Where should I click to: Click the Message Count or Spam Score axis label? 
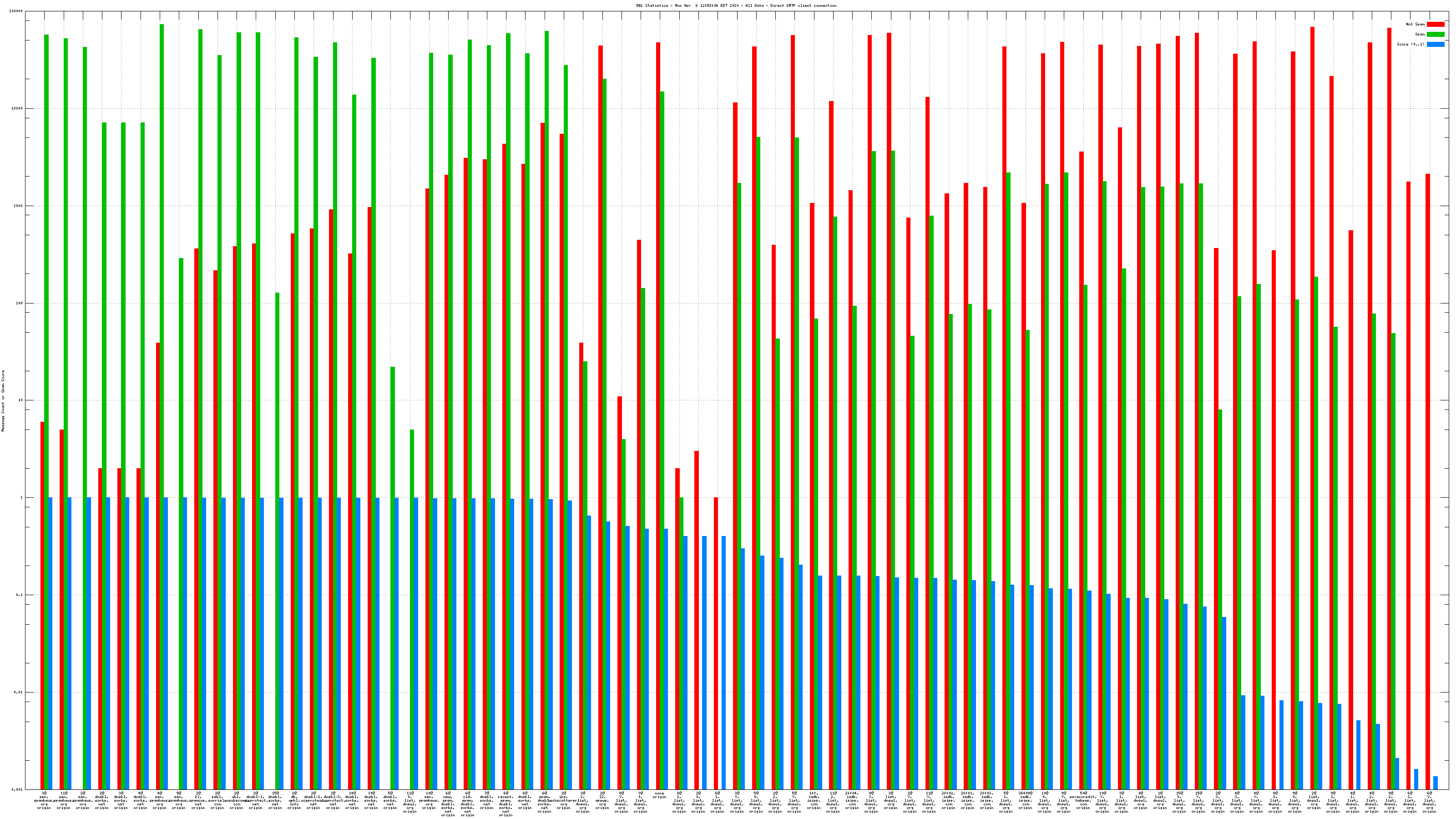tap(3, 401)
